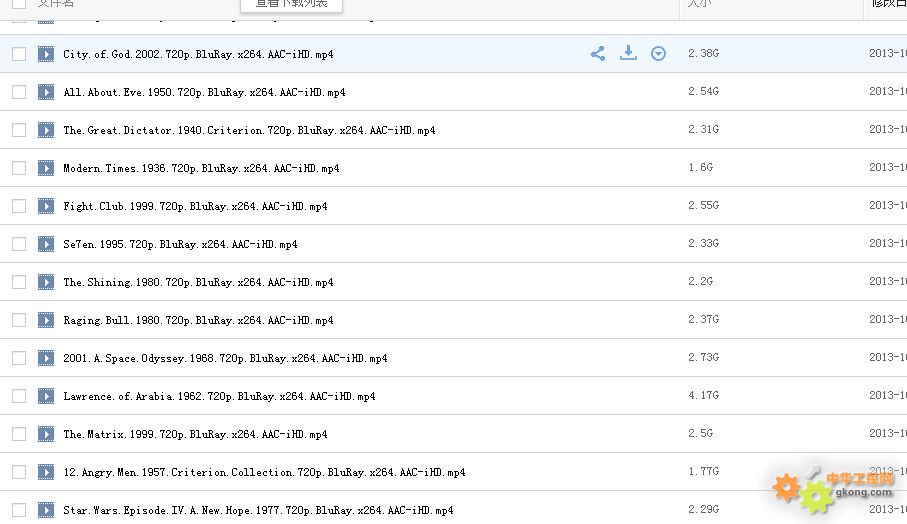This screenshot has width=907, height=524.
Task: Open file Se7en.1995.720p.BluRay.x264.AAC-iHD.mp4
Action: click(180, 245)
